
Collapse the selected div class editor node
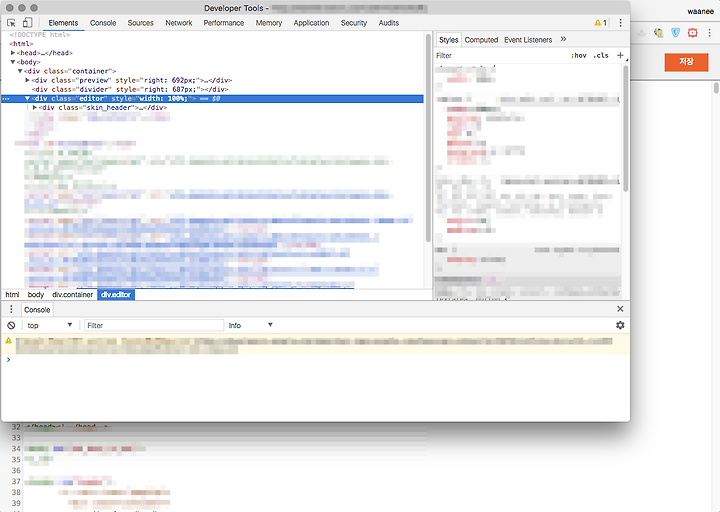pyautogui.click(x=28, y=98)
